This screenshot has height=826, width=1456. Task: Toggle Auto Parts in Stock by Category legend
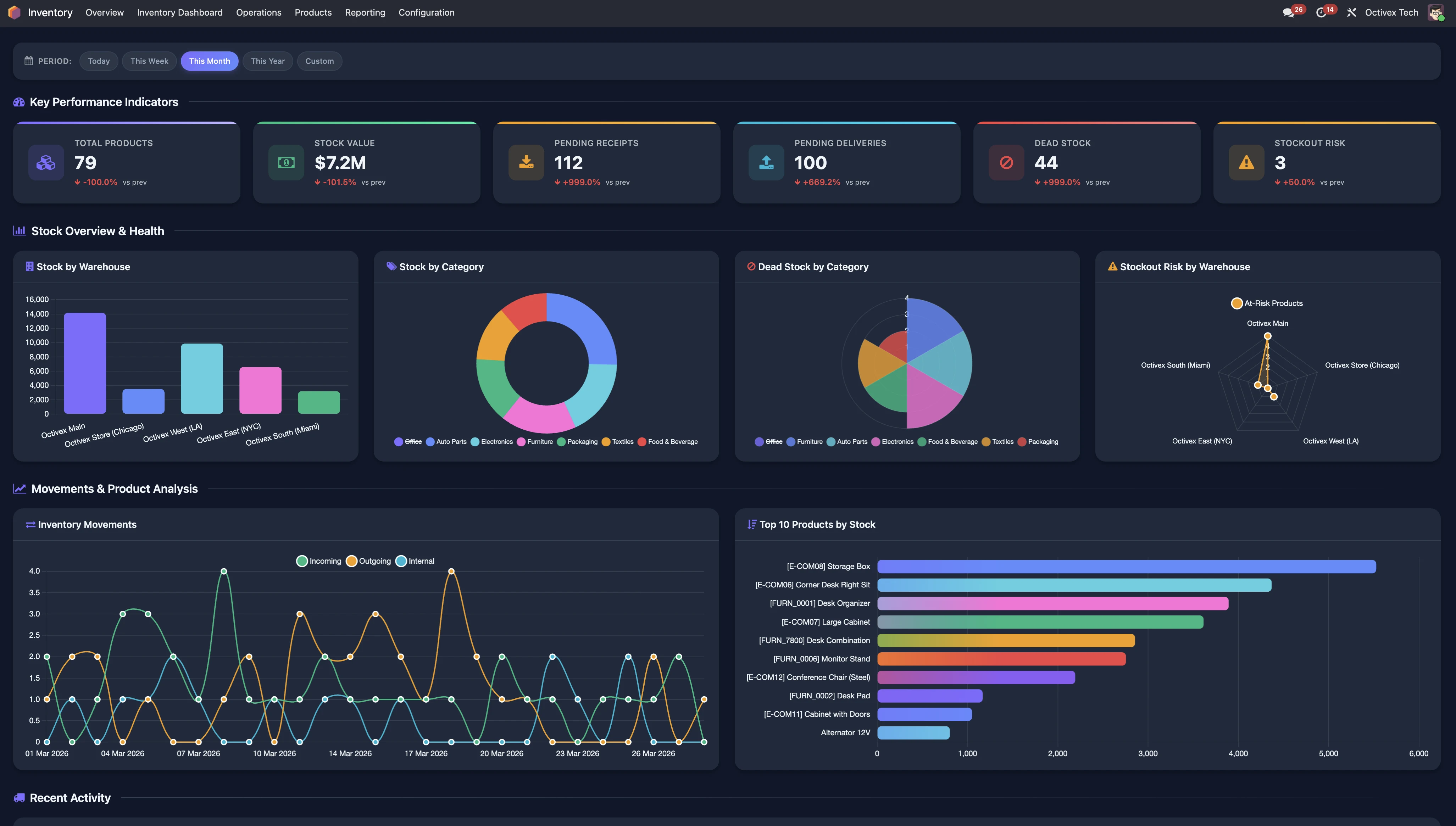pyautogui.click(x=446, y=442)
